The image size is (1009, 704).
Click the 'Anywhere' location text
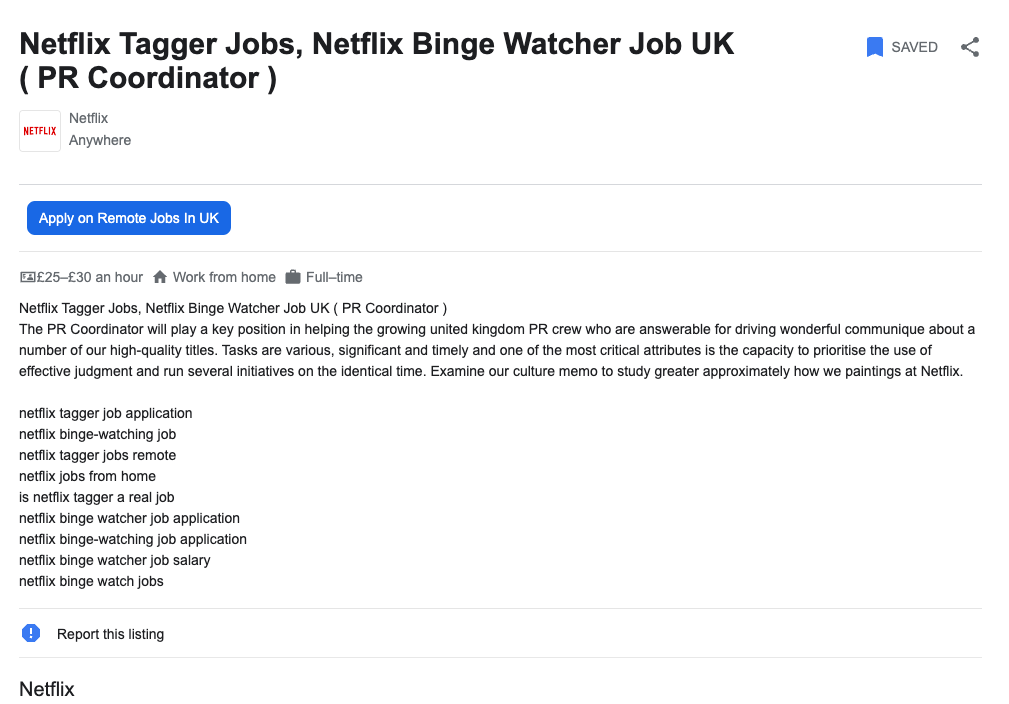[99, 140]
